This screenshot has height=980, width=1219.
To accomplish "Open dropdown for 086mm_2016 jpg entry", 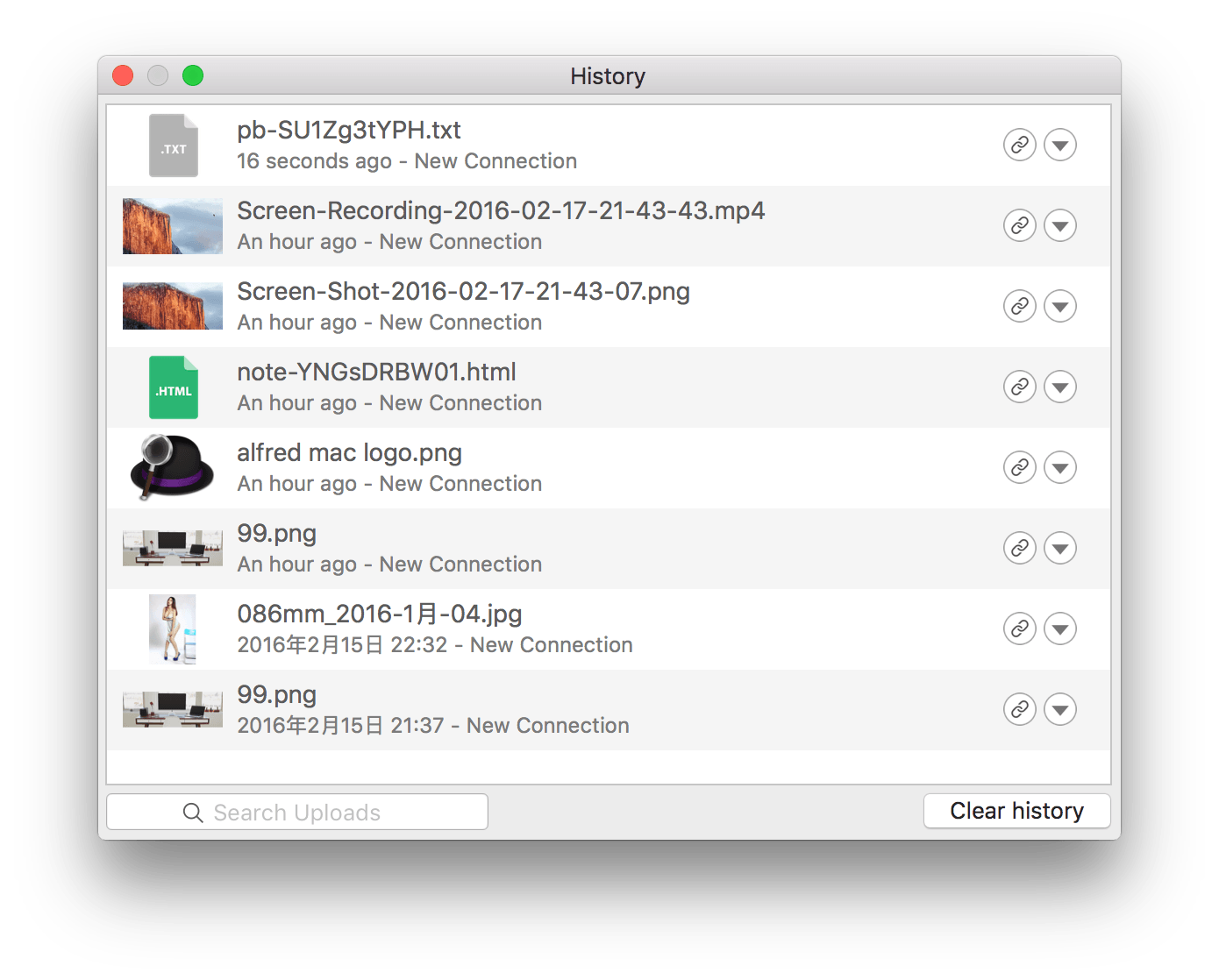I will [1060, 628].
